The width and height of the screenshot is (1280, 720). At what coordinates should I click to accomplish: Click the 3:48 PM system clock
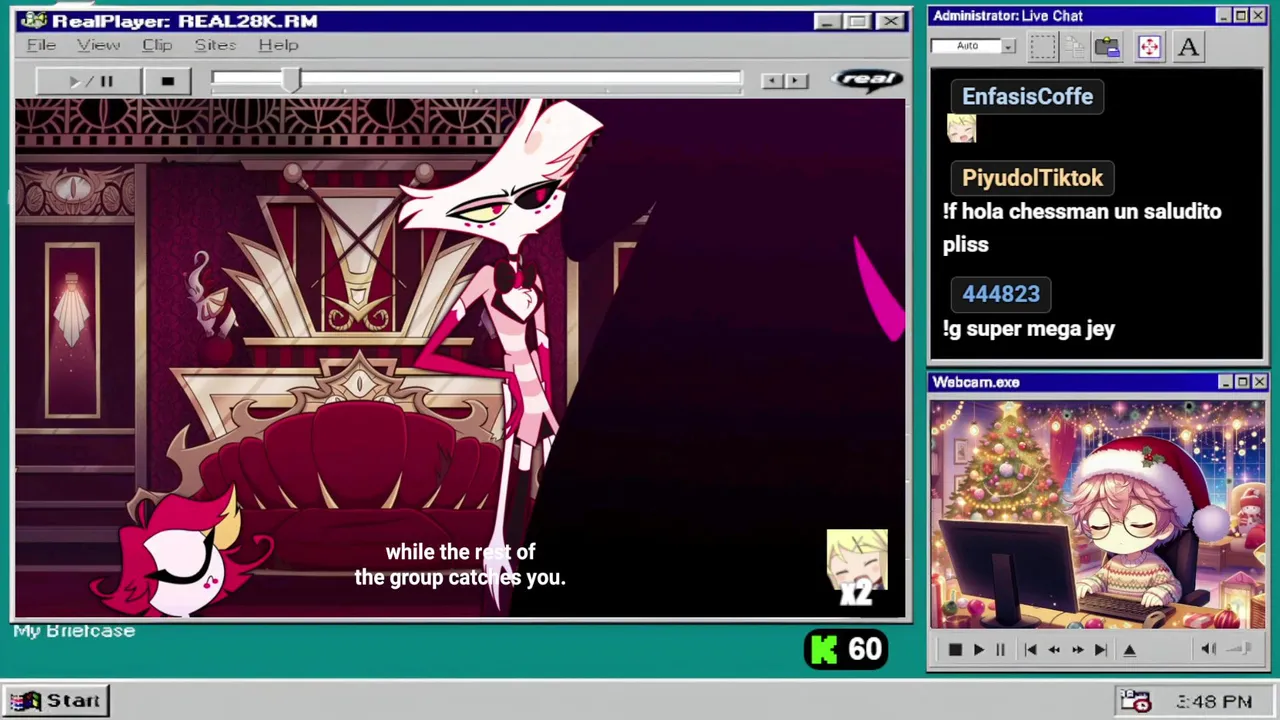(1214, 702)
